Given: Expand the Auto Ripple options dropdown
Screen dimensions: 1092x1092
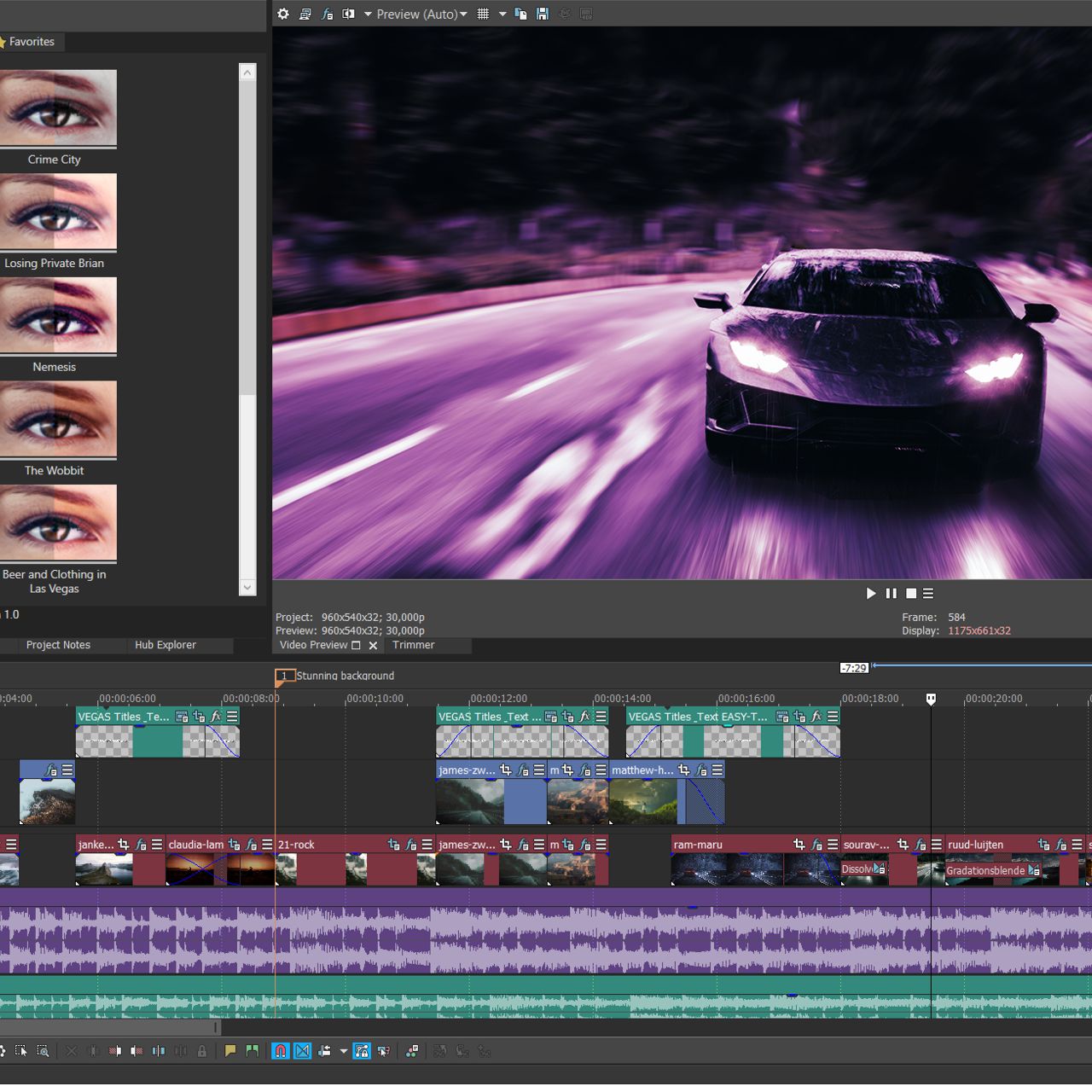Looking at the screenshot, I should (344, 1050).
